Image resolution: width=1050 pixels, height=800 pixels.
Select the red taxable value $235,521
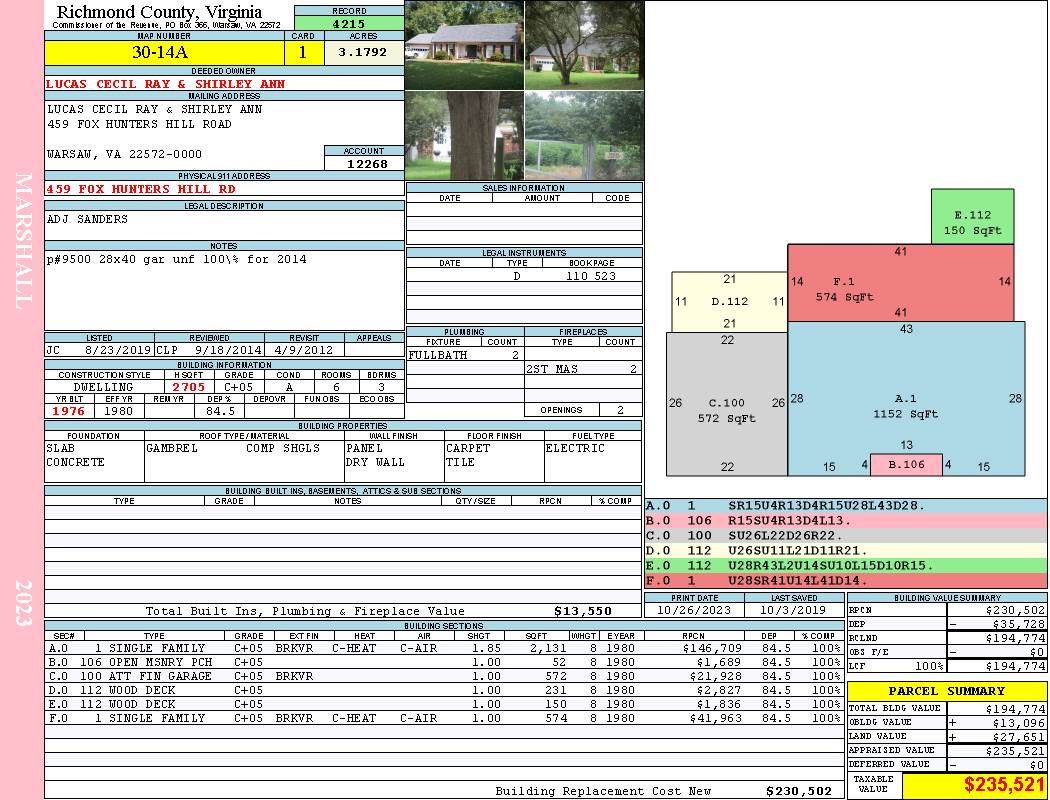[x=1004, y=785]
